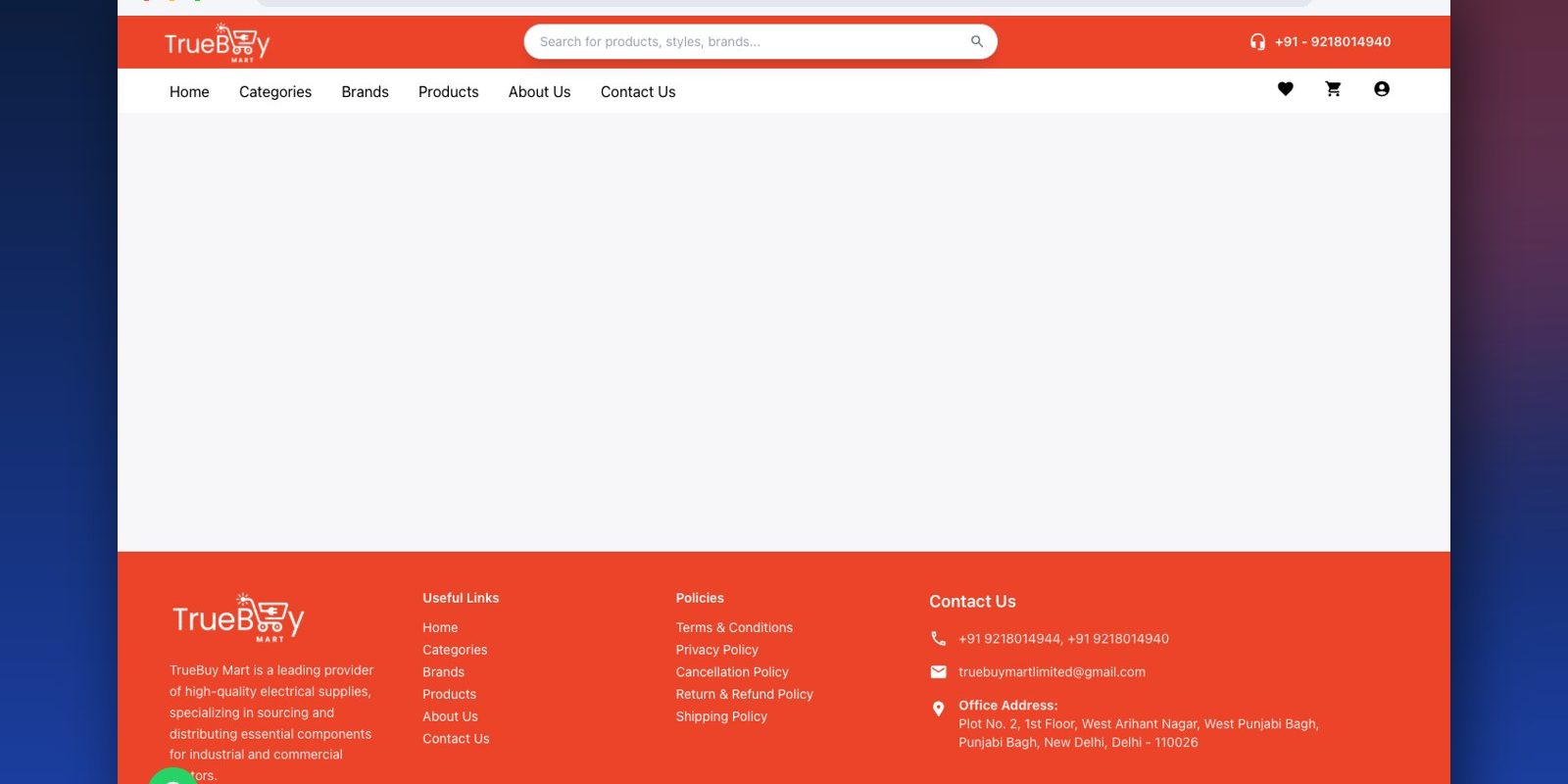
Task: Click the footer Contact Us link
Action: [456, 739]
